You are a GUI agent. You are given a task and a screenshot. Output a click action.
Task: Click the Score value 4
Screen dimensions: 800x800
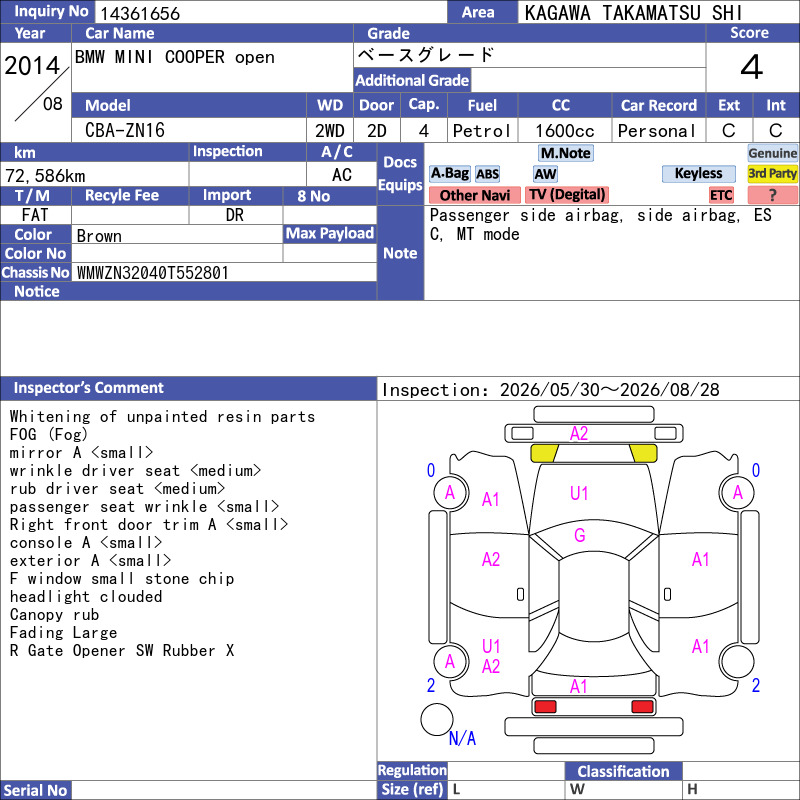pos(752,67)
